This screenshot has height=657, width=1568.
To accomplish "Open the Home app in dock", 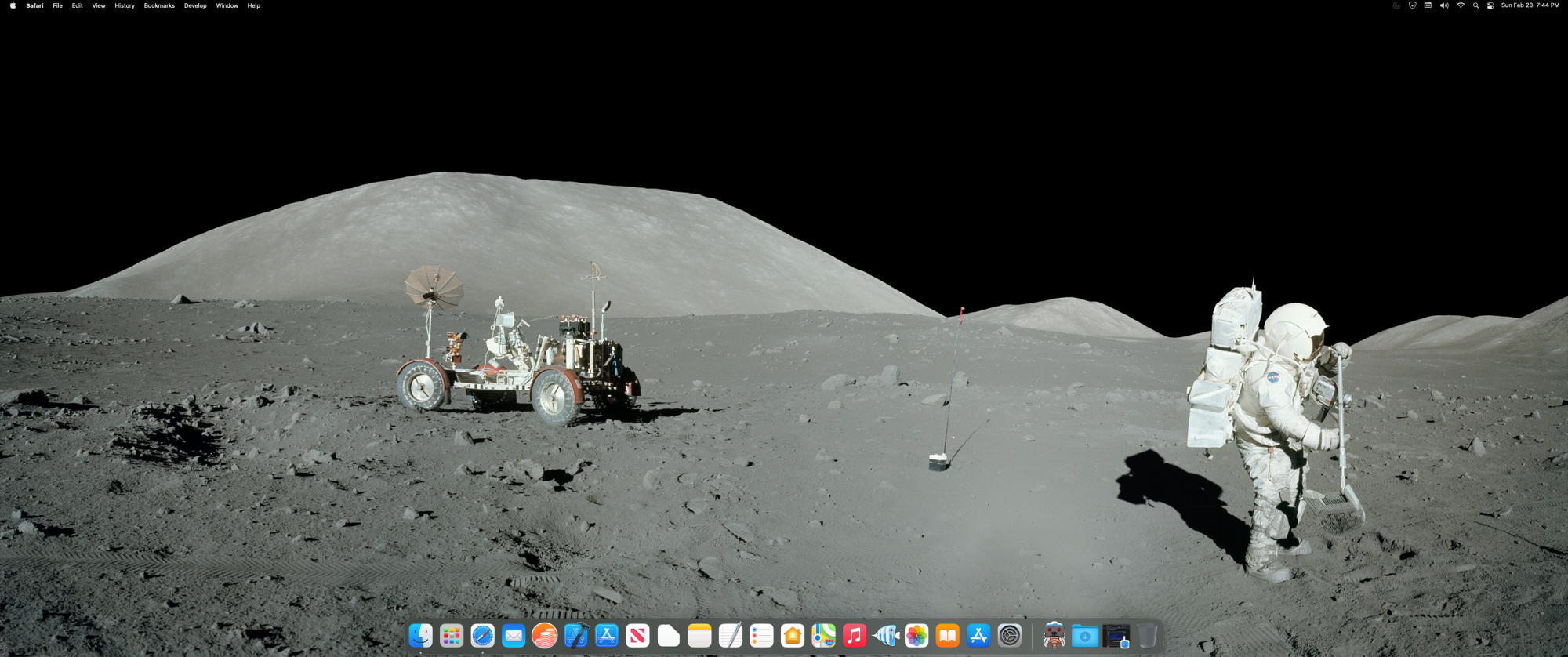I will pyautogui.click(x=793, y=635).
